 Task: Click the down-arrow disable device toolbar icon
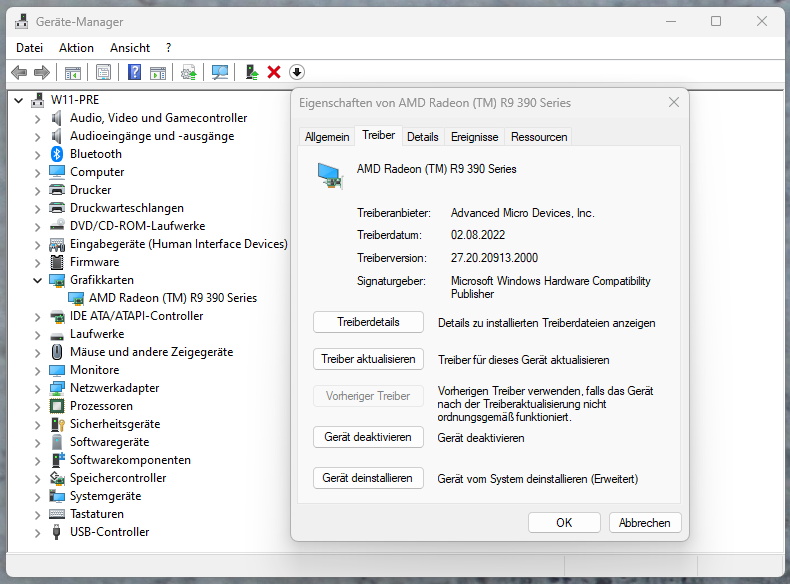coord(297,73)
